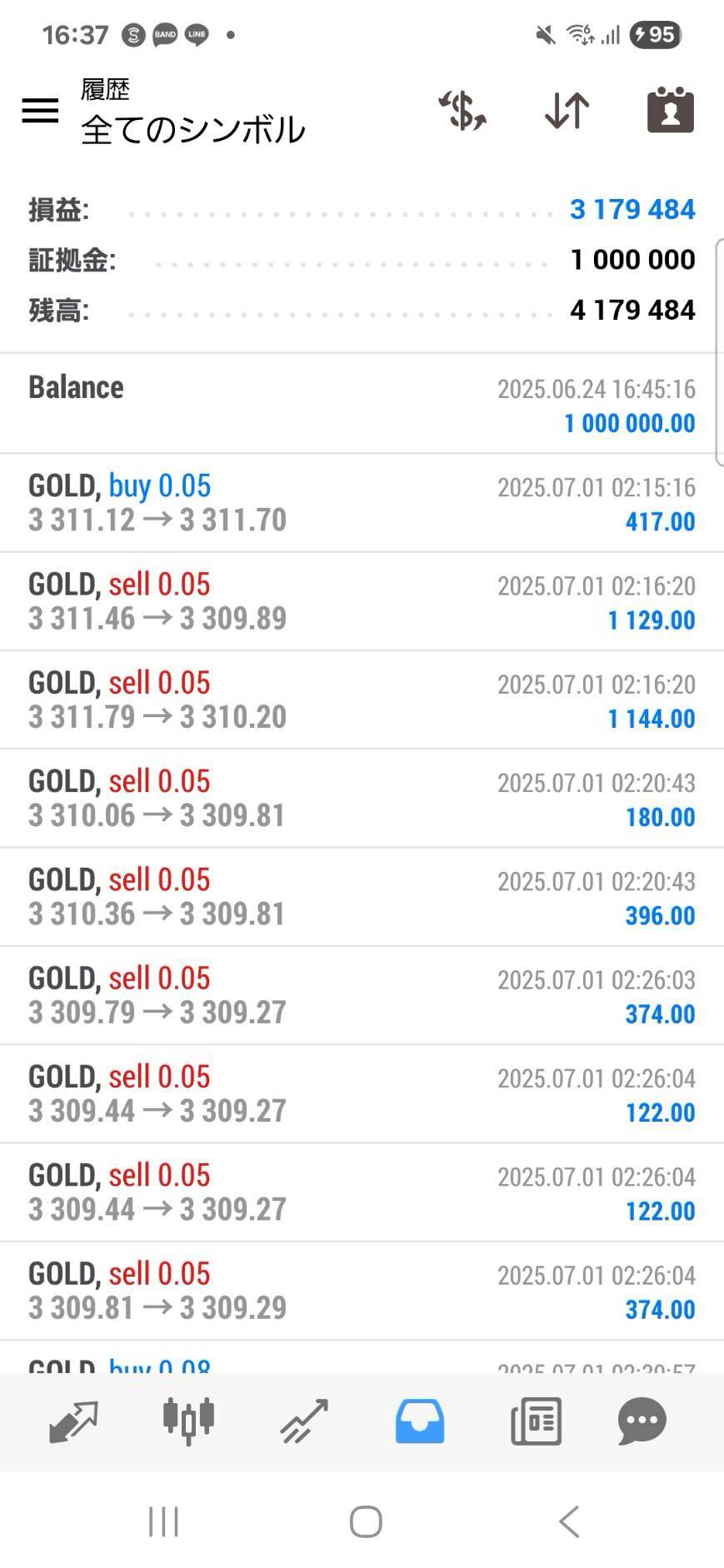
Task: Click the scrollbar handle on the right edge
Action: [719, 351]
